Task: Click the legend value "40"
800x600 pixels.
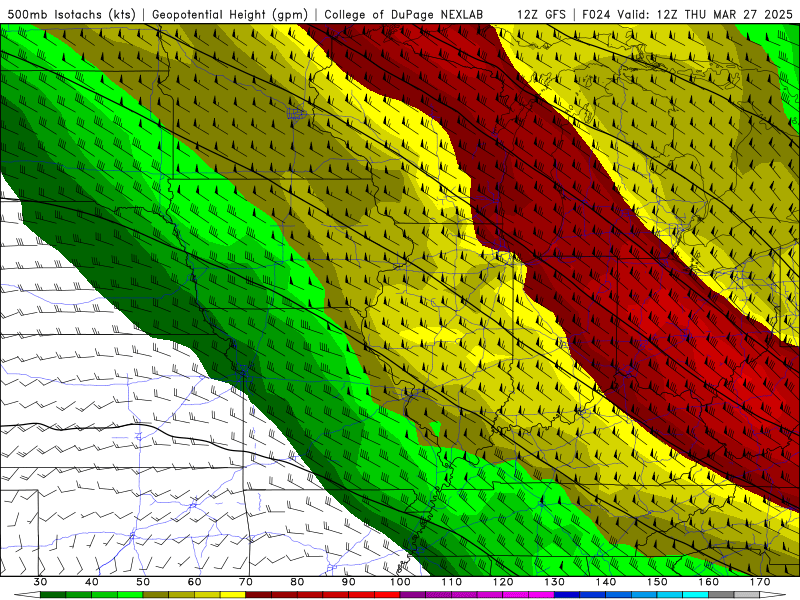Action: pos(92,582)
